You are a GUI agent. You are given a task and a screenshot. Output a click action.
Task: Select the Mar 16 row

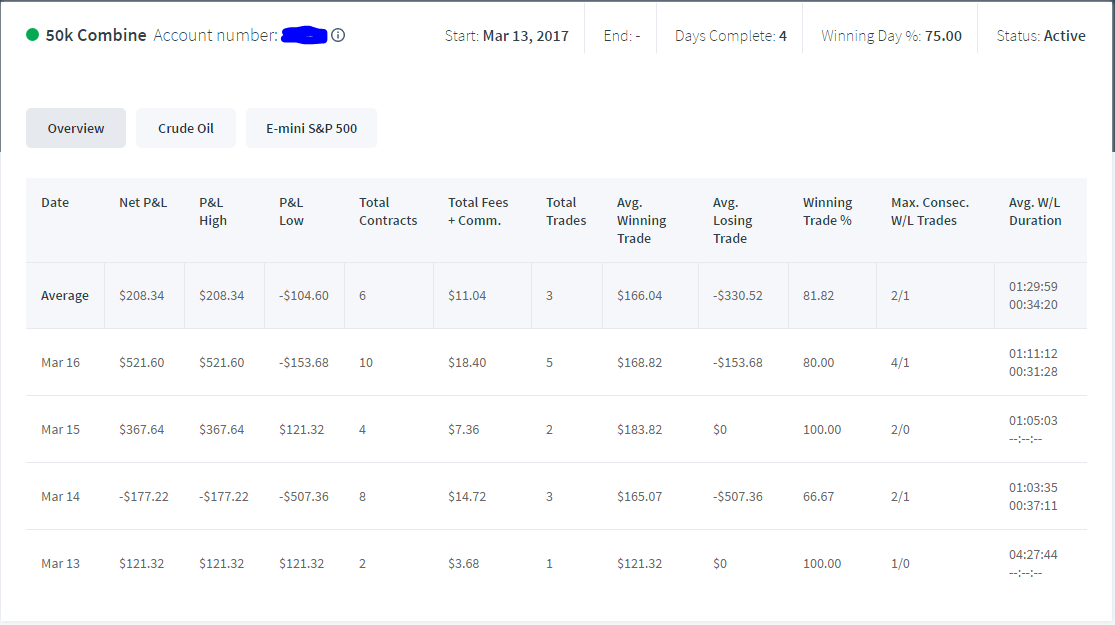point(556,363)
